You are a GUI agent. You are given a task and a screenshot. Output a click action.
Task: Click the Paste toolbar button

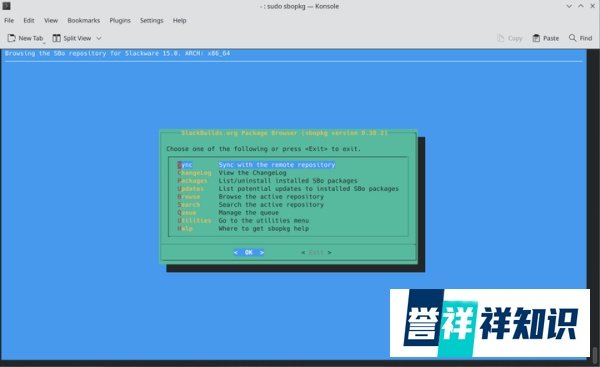tap(546, 38)
